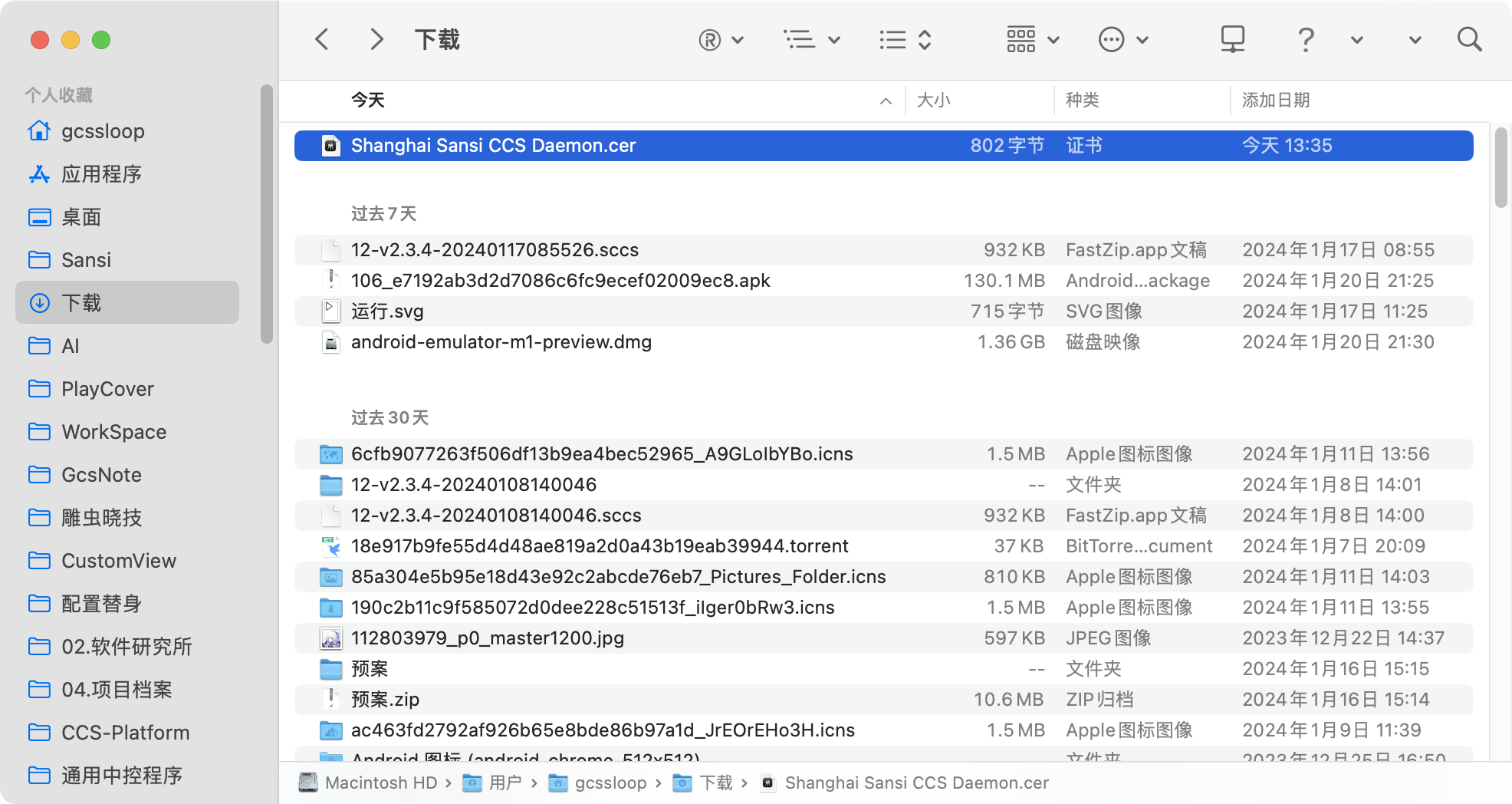Image resolution: width=1512 pixels, height=804 pixels.
Task: Switch list view with the up-down stepper
Action: [x=905, y=39]
